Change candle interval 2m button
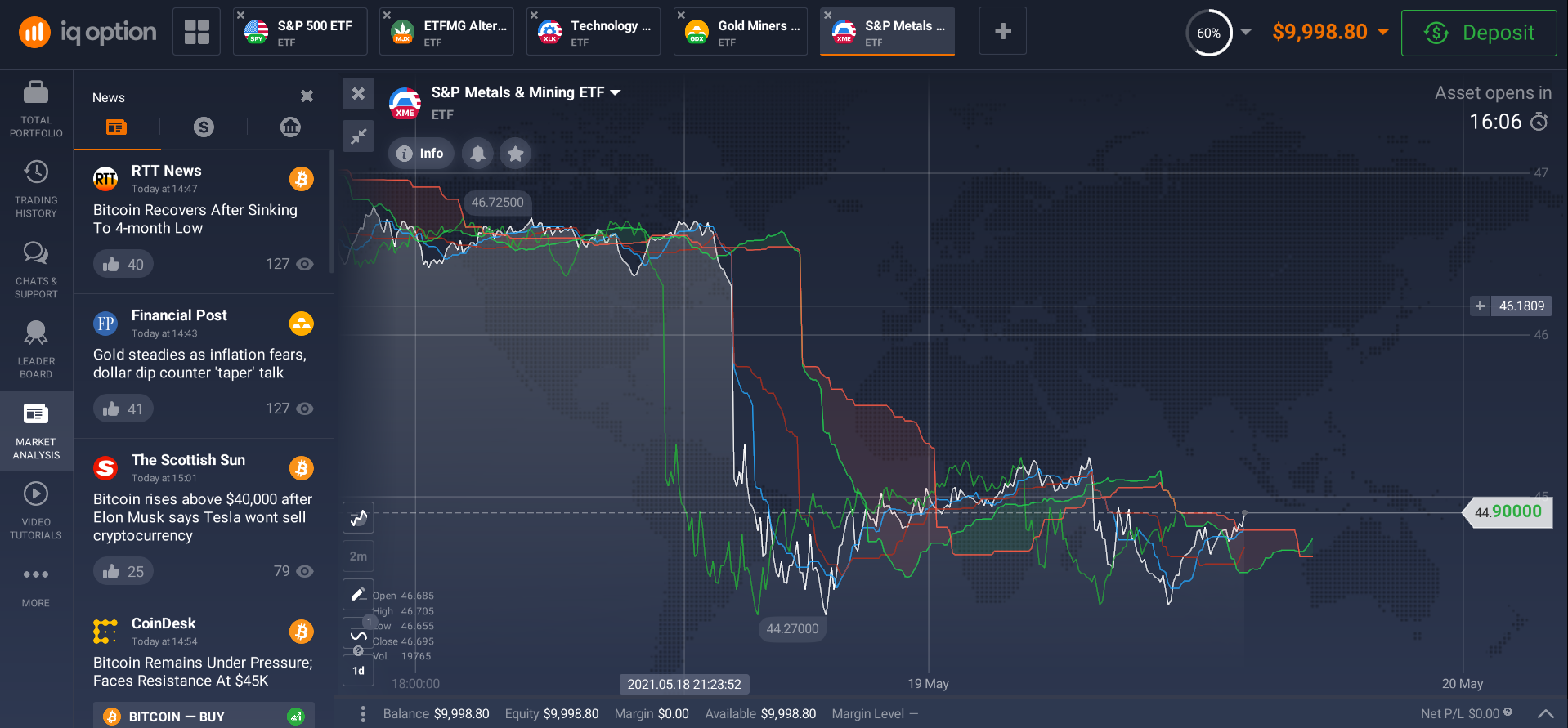The height and width of the screenshot is (728, 1568). 358,556
